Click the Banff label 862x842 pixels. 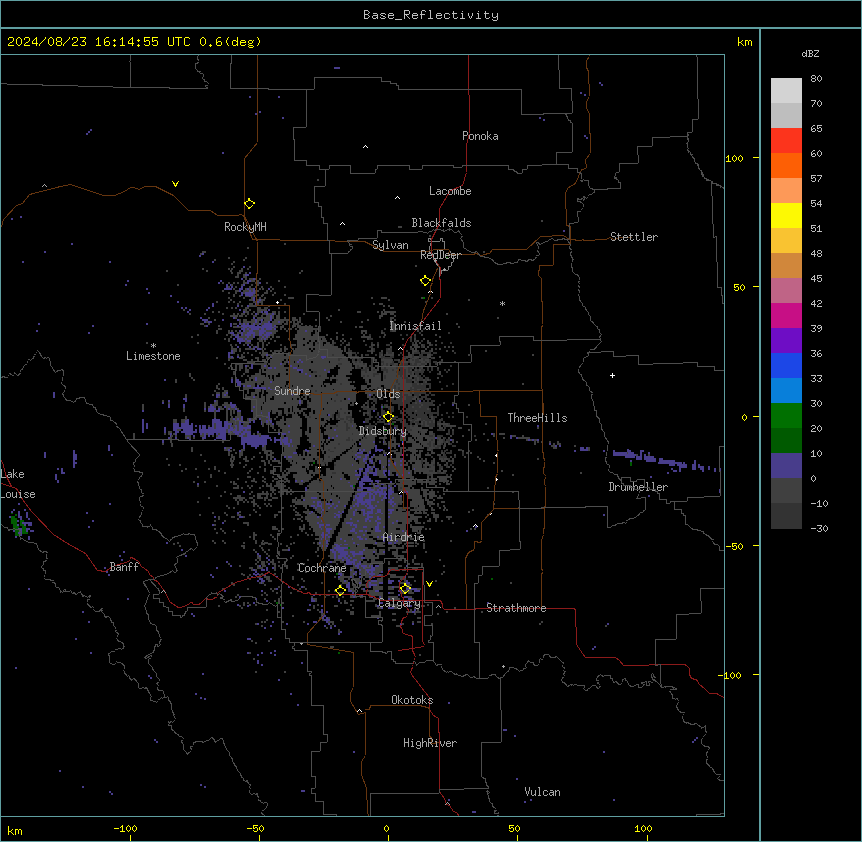(x=124, y=567)
